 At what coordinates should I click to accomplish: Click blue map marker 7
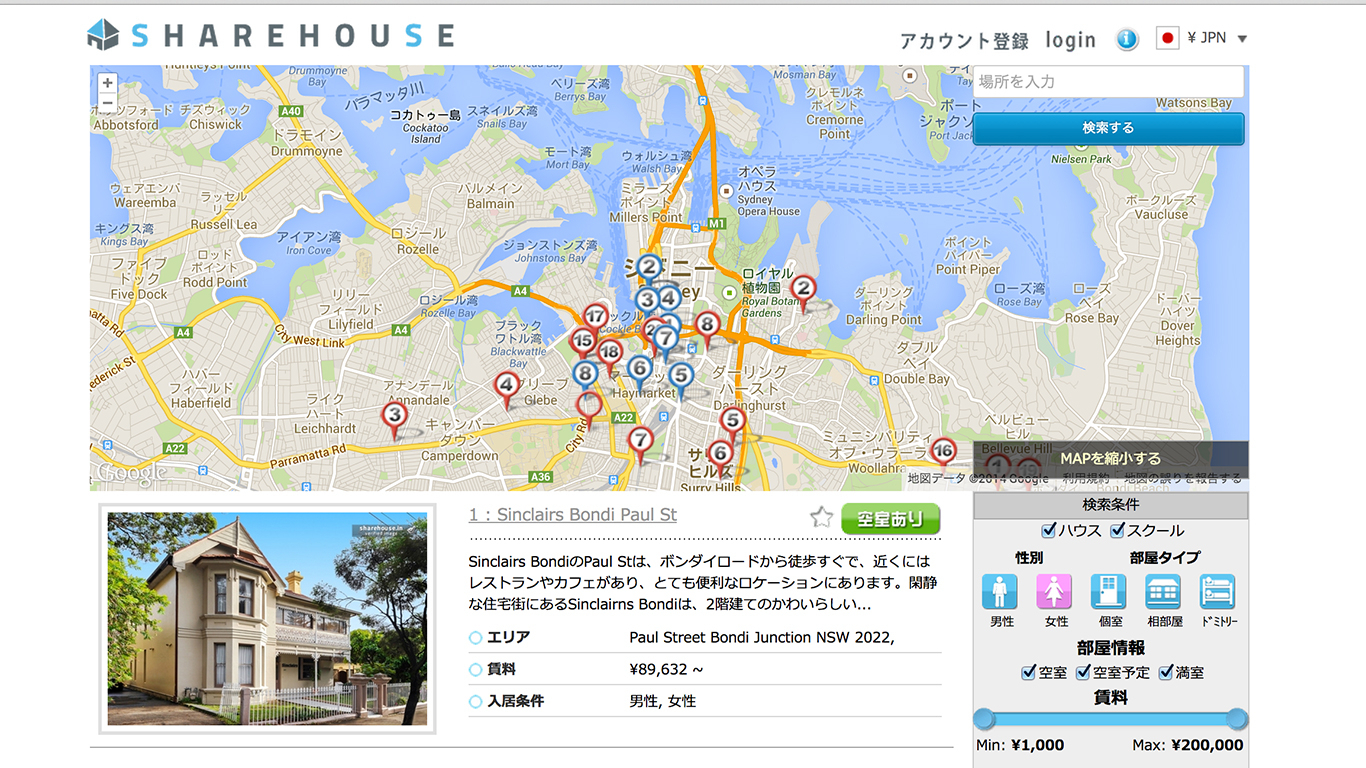pos(666,342)
